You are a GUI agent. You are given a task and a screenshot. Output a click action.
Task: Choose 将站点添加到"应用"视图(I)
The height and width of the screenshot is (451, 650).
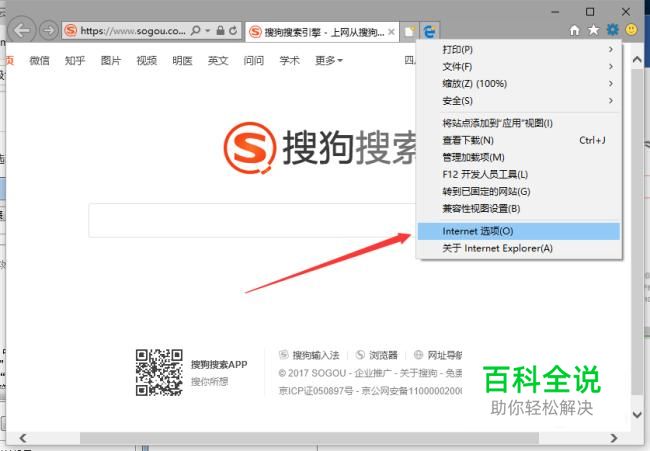coord(519,123)
